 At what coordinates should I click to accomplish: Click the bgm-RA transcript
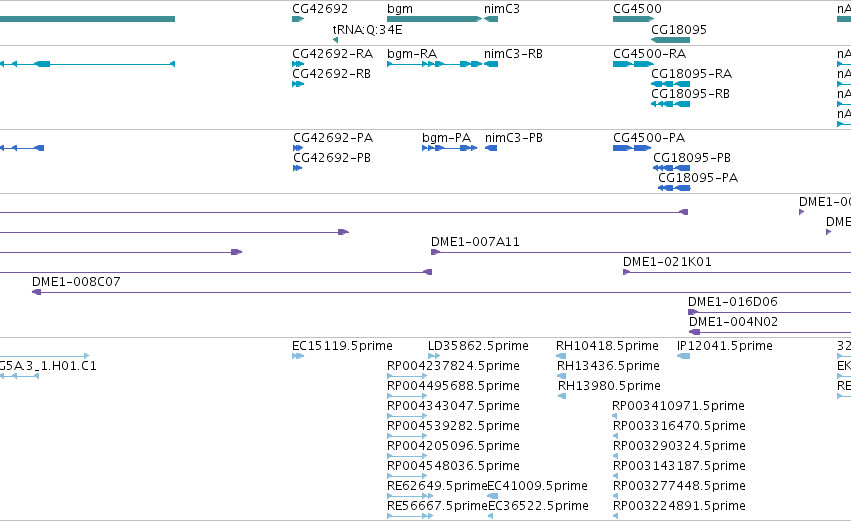[x=434, y=64]
